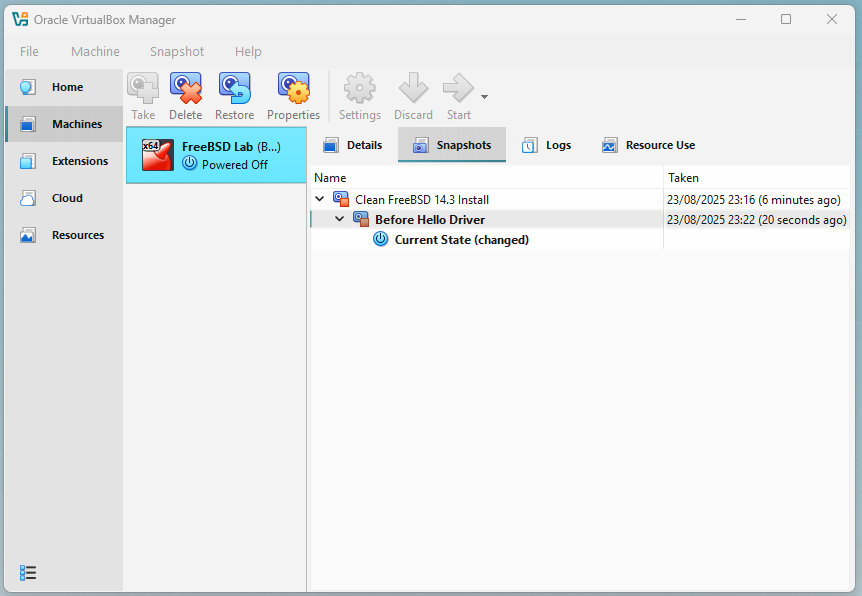Click the 23/08/2025 23:16 timestamp cell
Screen dimensions: 862x596
(x=756, y=200)
